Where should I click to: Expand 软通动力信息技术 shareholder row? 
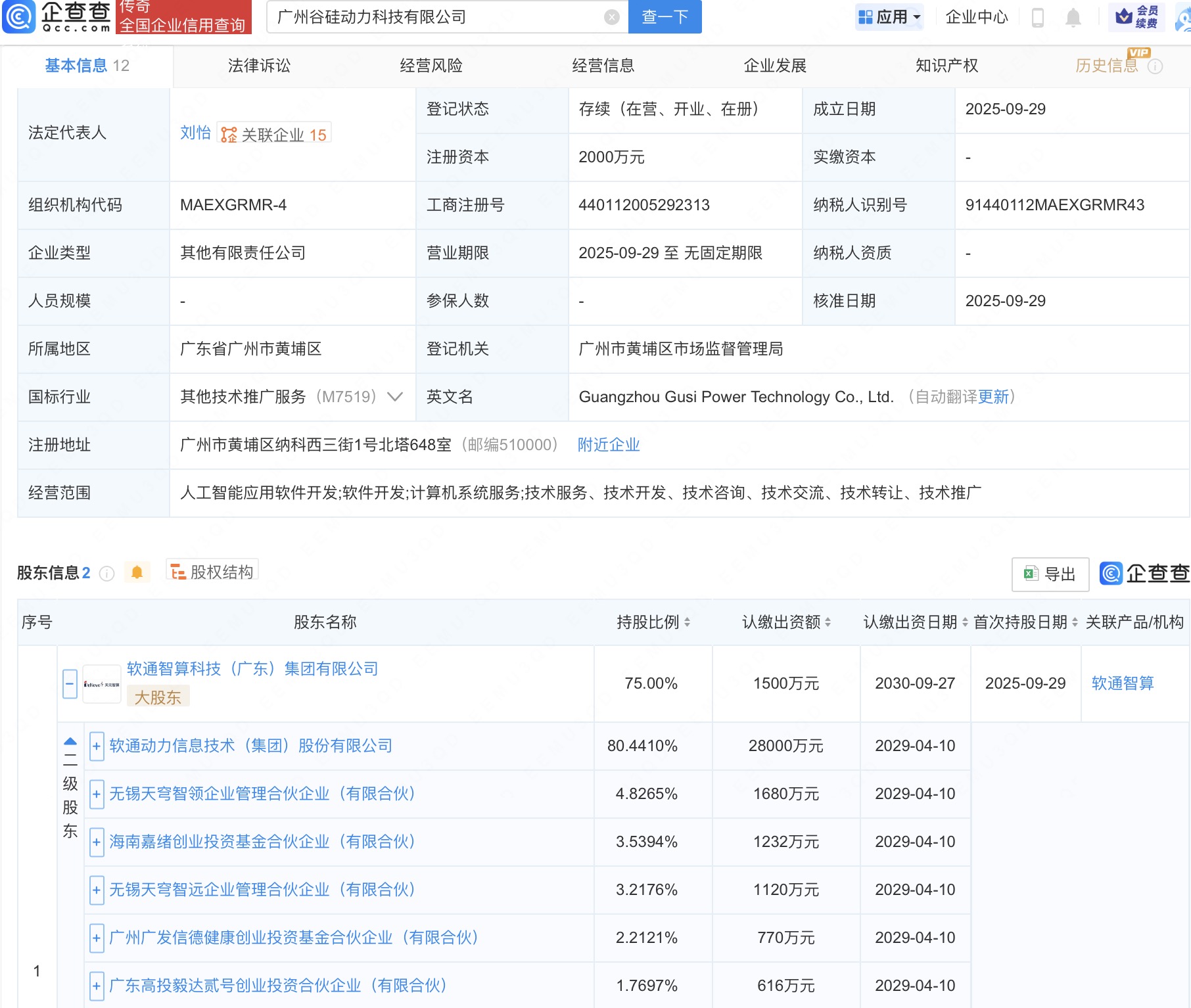coord(97,746)
